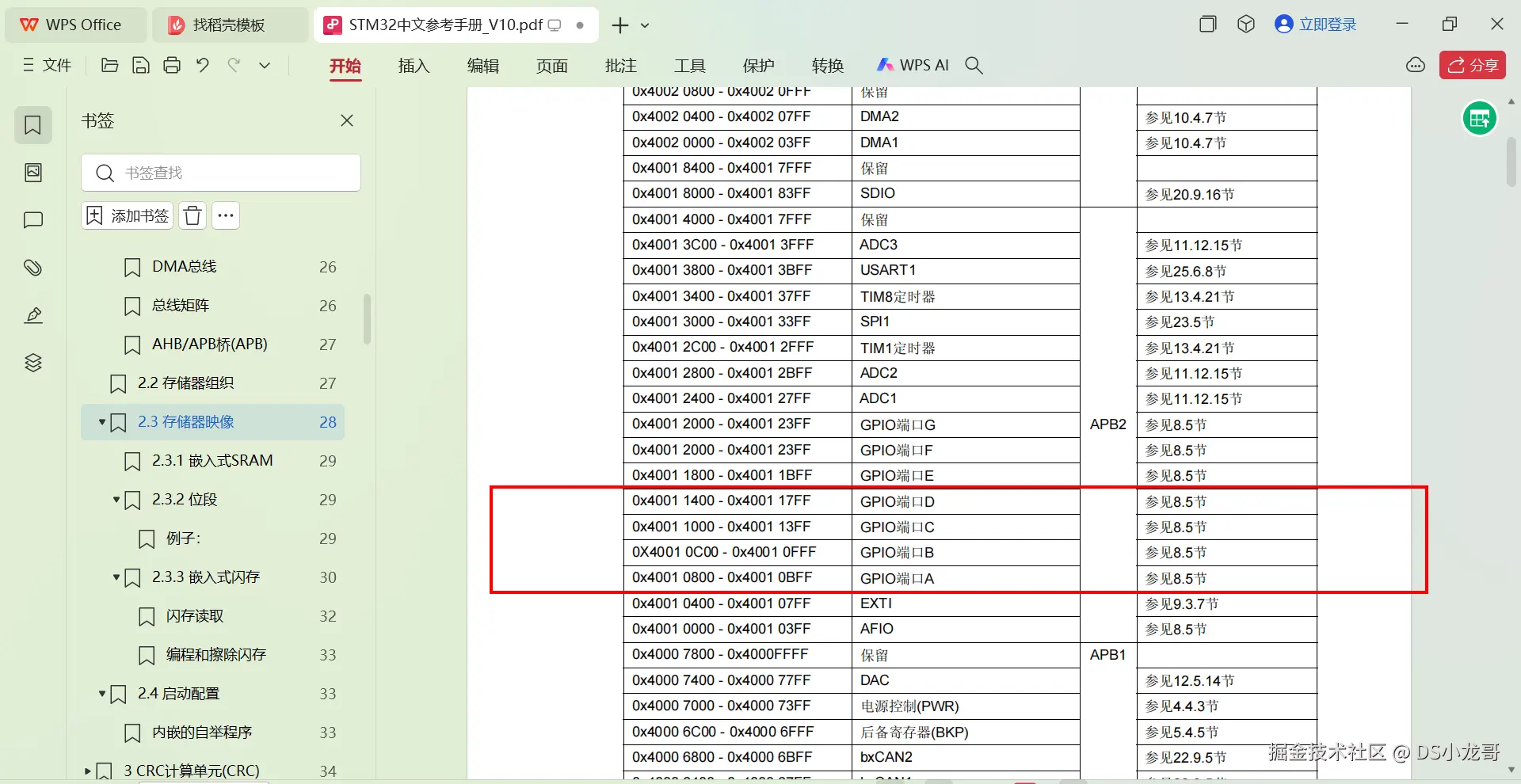Click the redo arrow icon
This screenshot has width=1521, height=784.
pyautogui.click(x=234, y=65)
